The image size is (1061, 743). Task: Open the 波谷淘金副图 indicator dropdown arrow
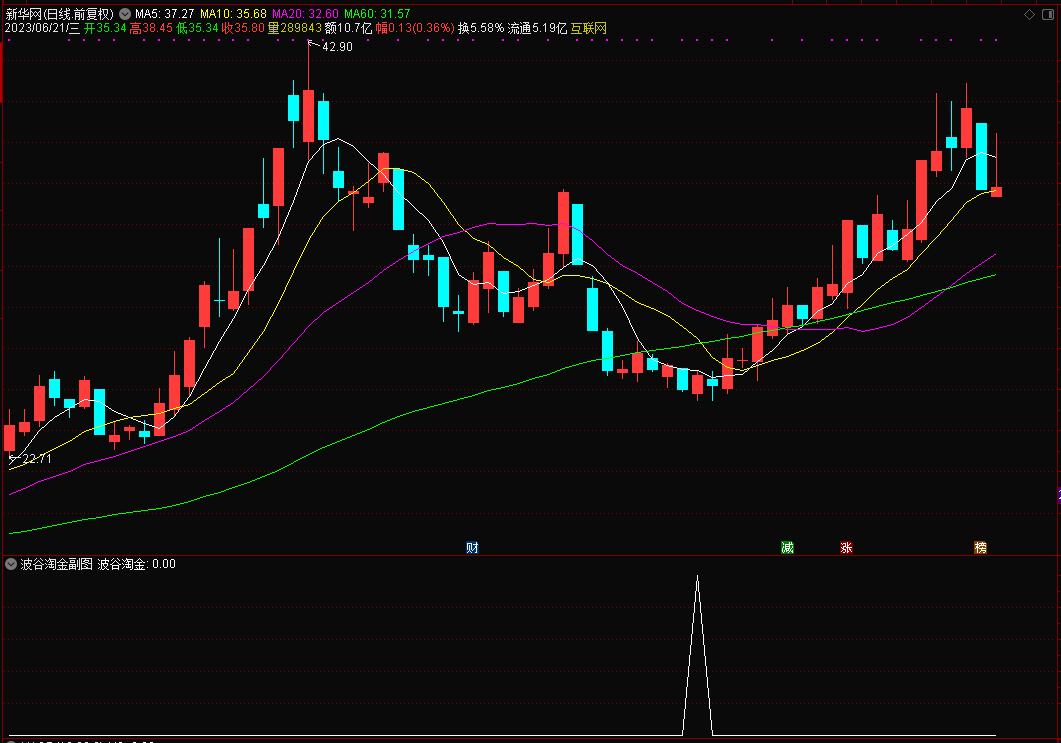click(x=11, y=564)
